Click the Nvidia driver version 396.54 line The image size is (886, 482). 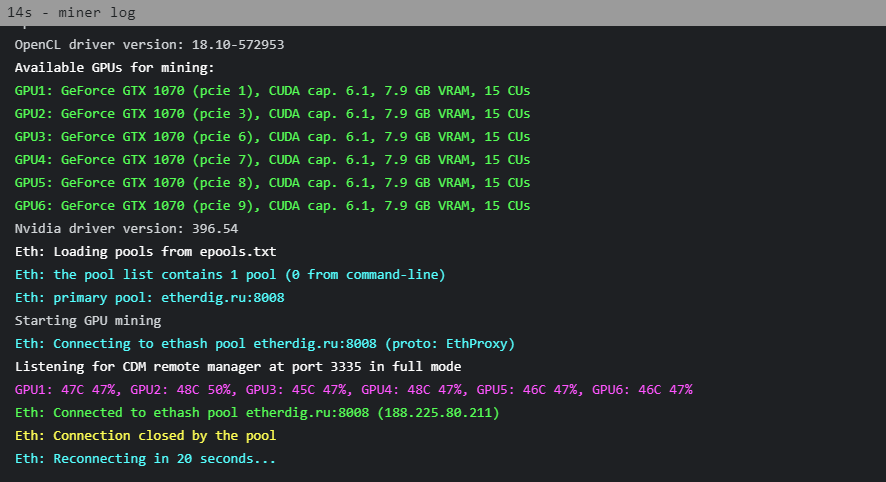click(x=127, y=229)
